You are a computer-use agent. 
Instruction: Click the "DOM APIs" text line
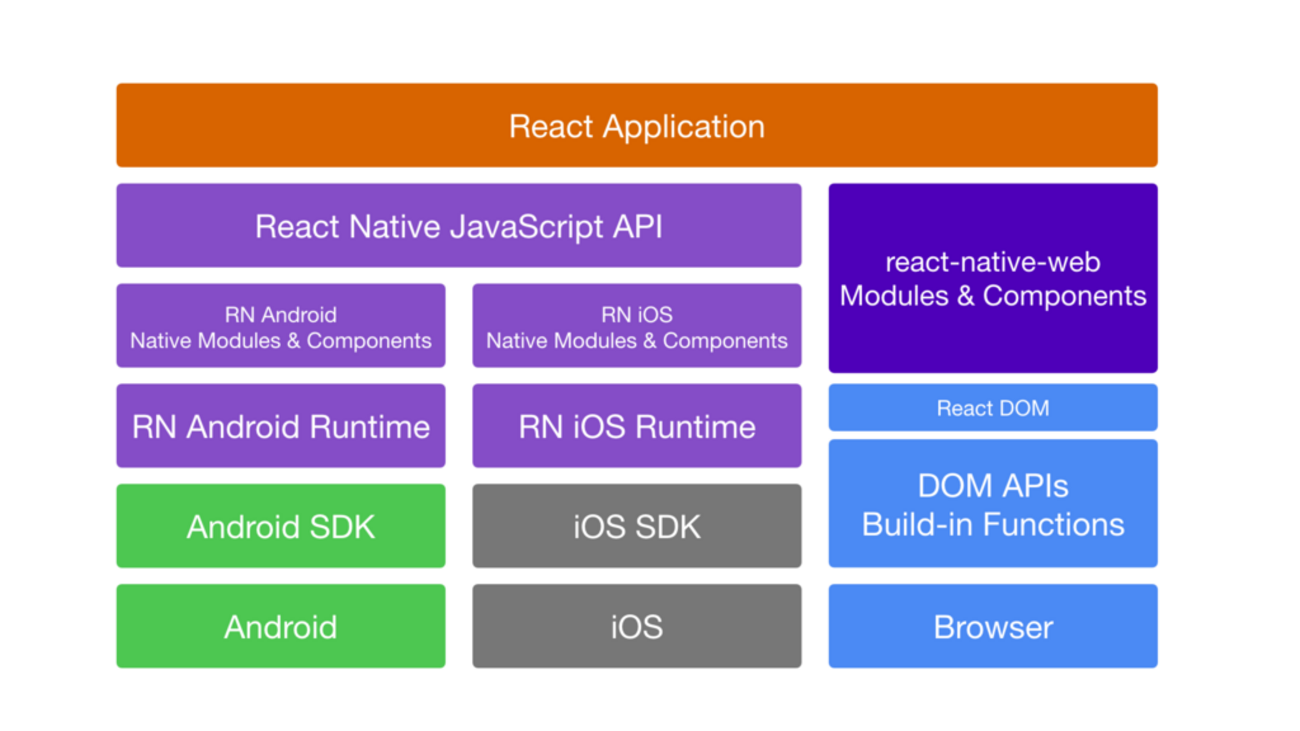992,486
